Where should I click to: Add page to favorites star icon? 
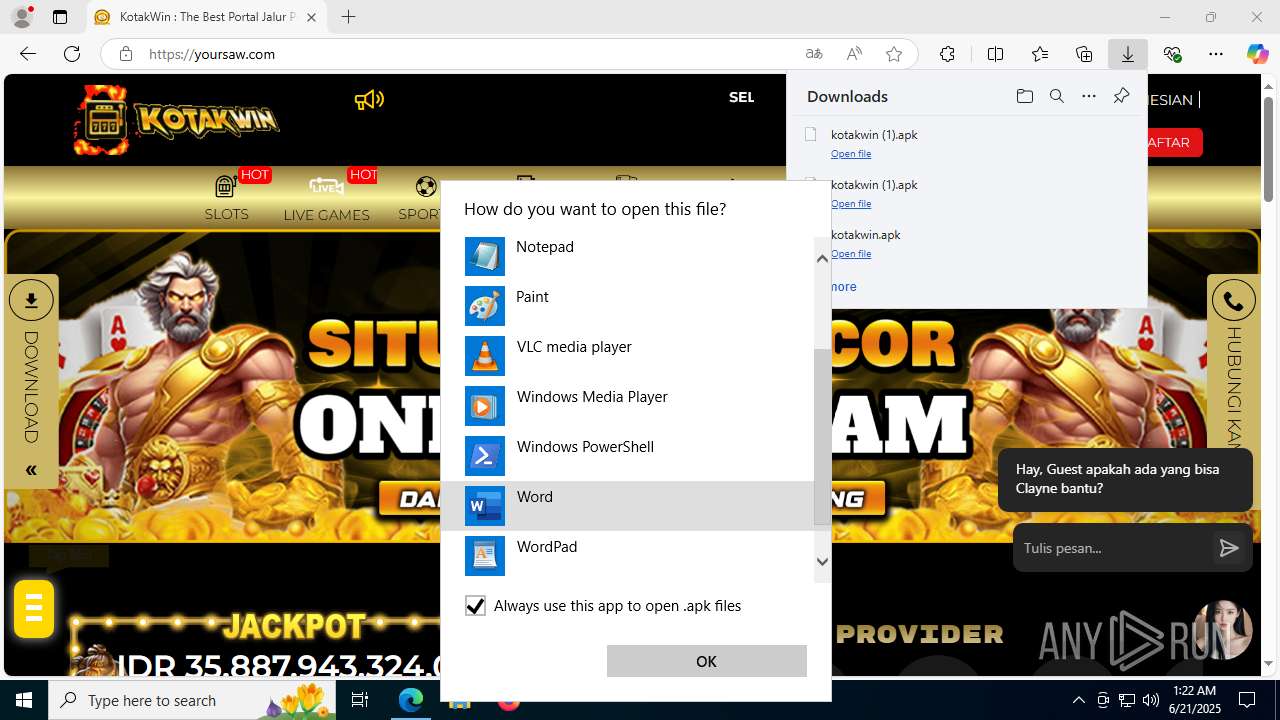[894, 54]
